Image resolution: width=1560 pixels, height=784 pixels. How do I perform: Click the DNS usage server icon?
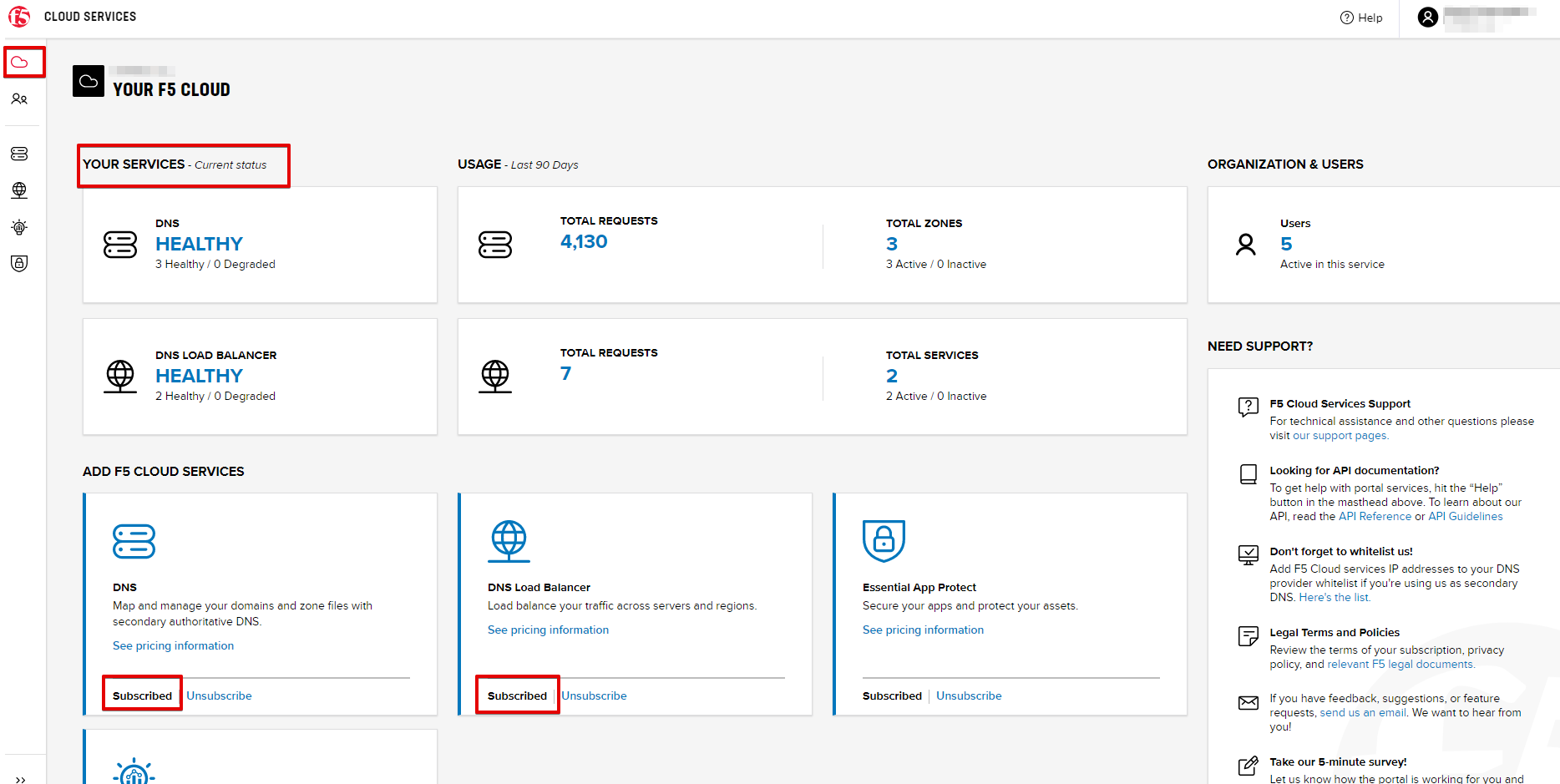(x=495, y=245)
